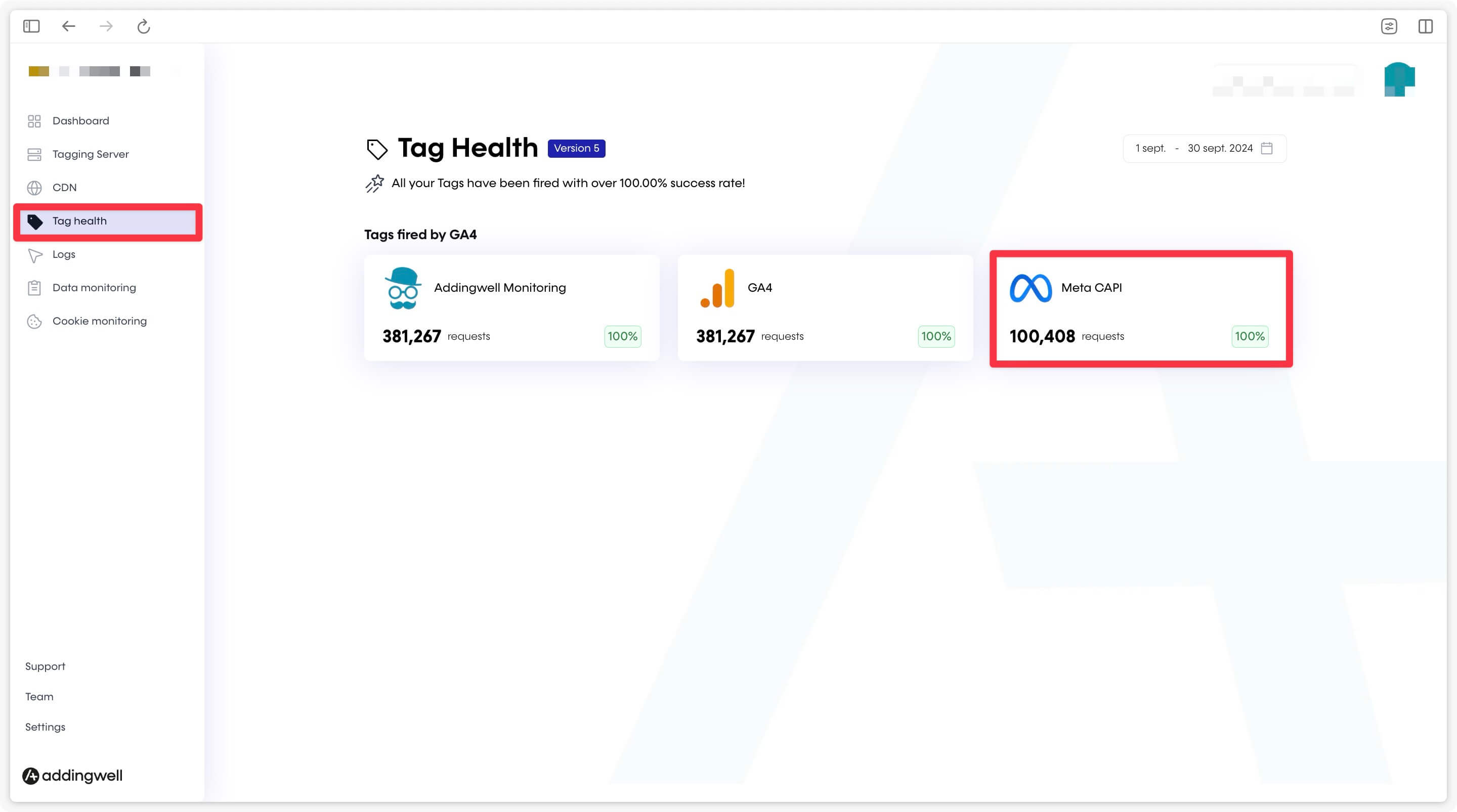Select Tag health in the sidebar

[x=107, y=221]
